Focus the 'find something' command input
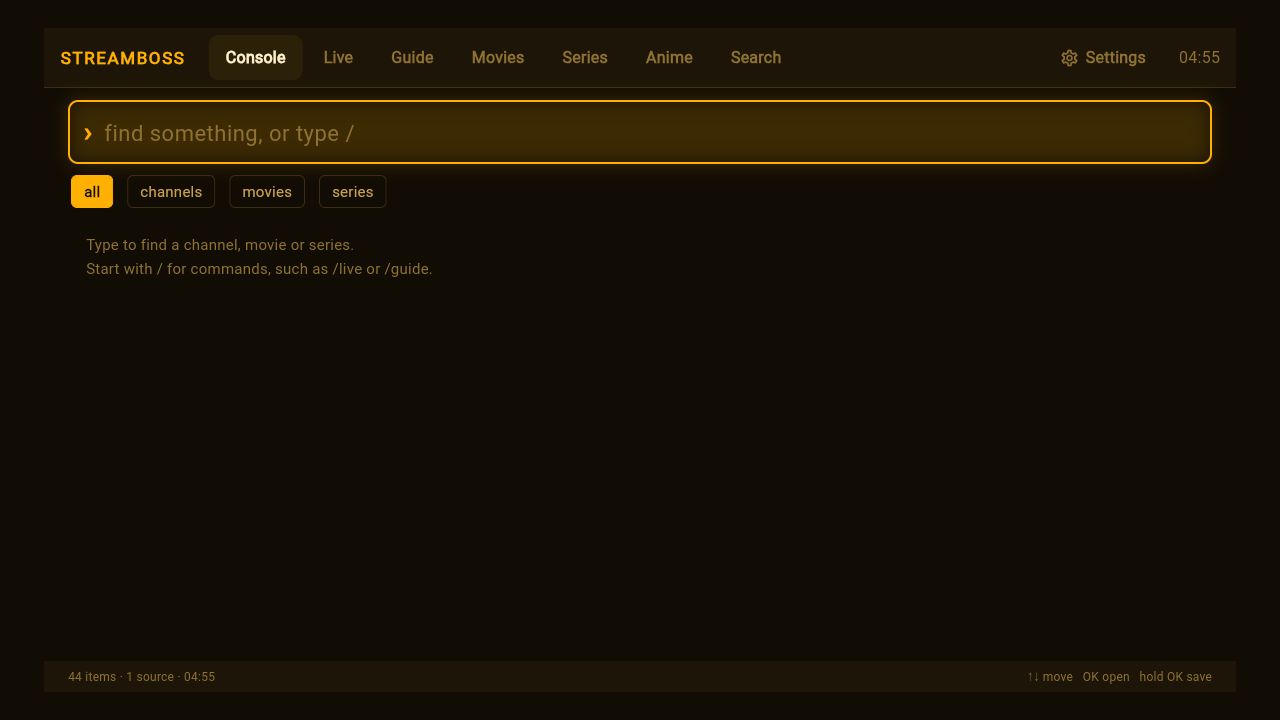 click(640, 132)
